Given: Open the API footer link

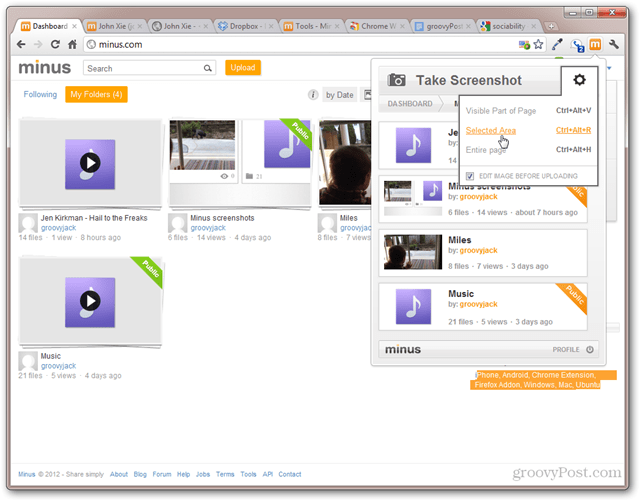Looking at the screenshot, I should [267, 474].
